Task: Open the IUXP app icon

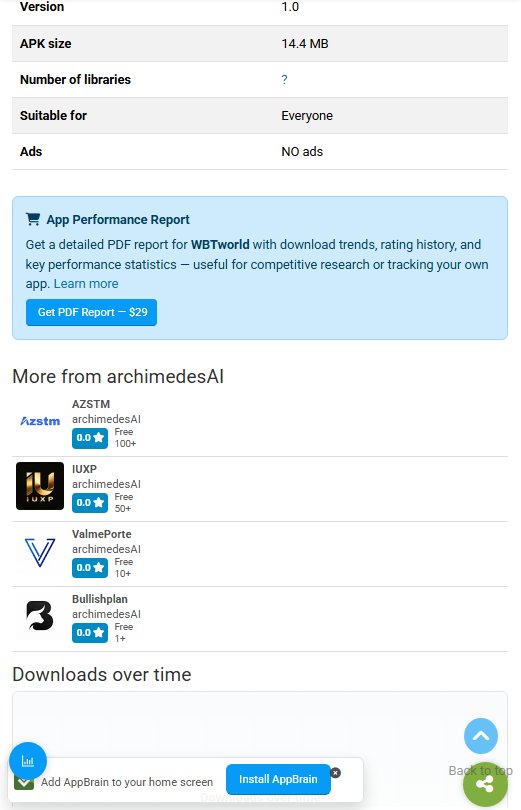Action: (40, 486)
